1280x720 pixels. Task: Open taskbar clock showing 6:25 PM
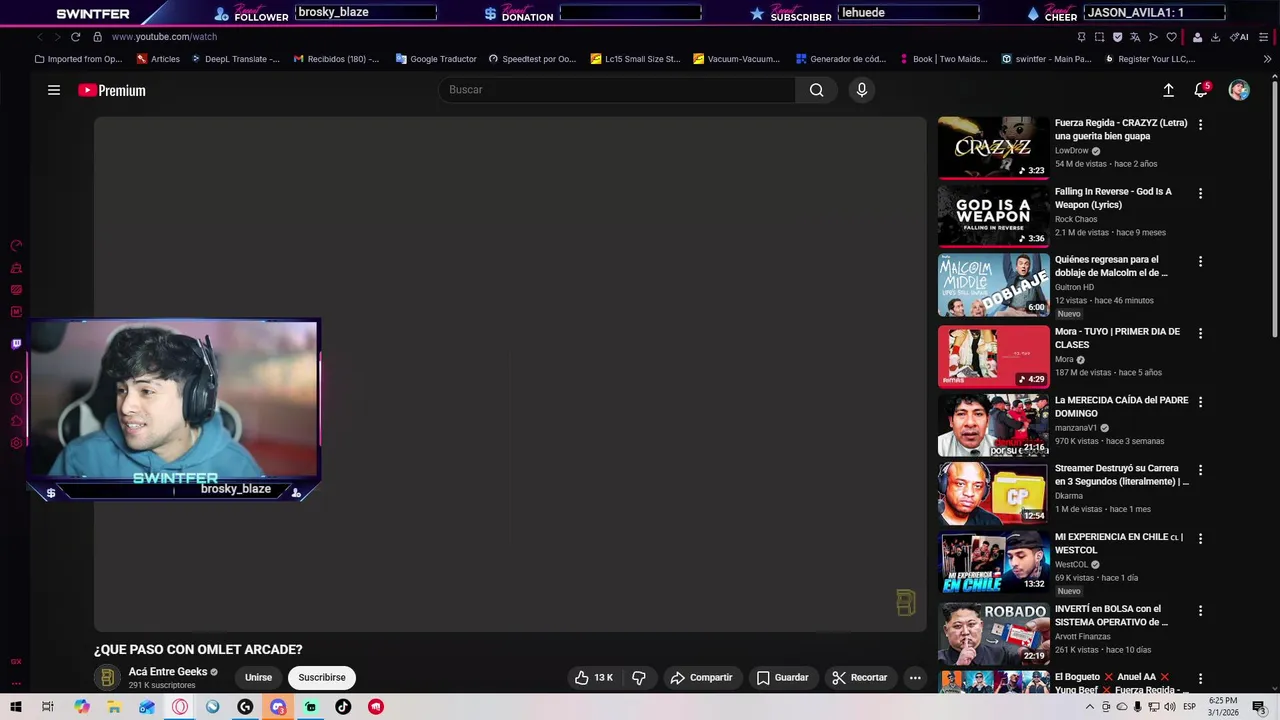click(1224, 707)
